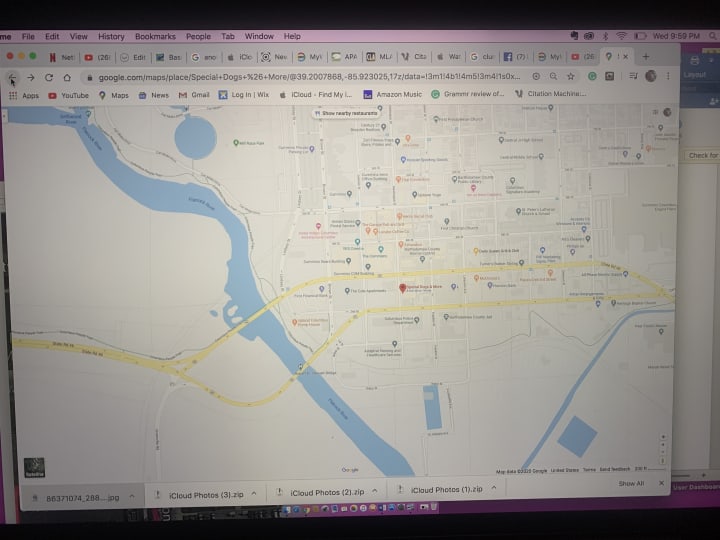Switch to the MLA tab
Screen dimensions: 720x540
[x=379, y=57]
